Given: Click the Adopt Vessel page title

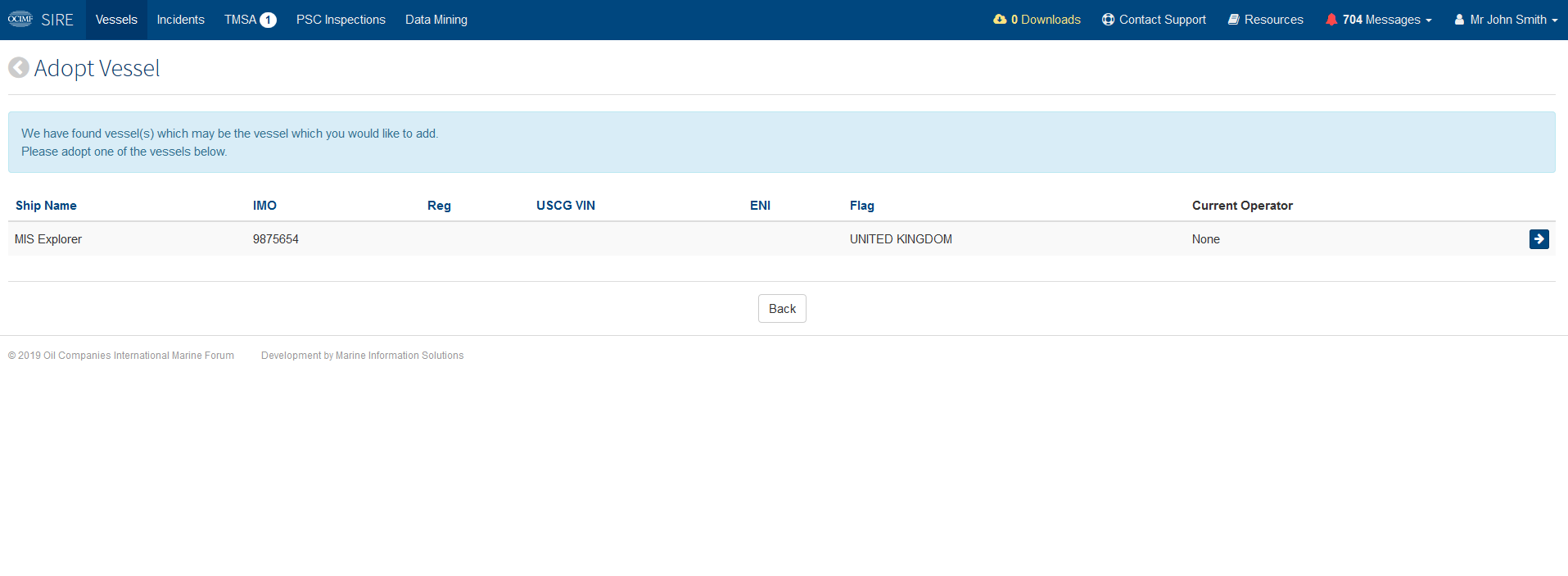Looking at the screenshot, I should click(x=97, y=68).
